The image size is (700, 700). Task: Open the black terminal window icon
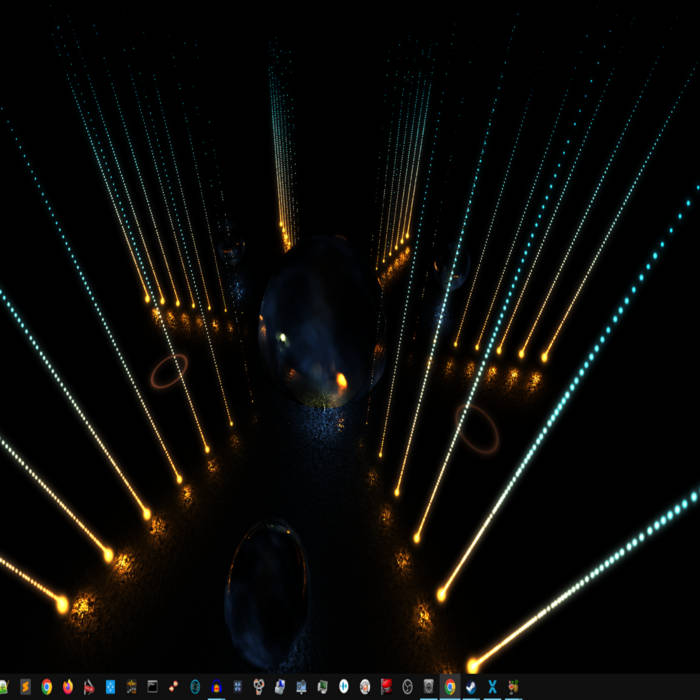pos(152,687)
